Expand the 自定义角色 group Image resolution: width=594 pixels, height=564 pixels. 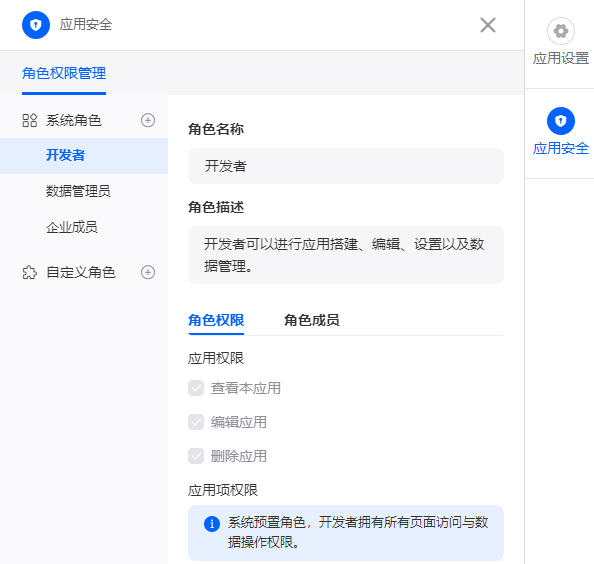click(81, 272)
